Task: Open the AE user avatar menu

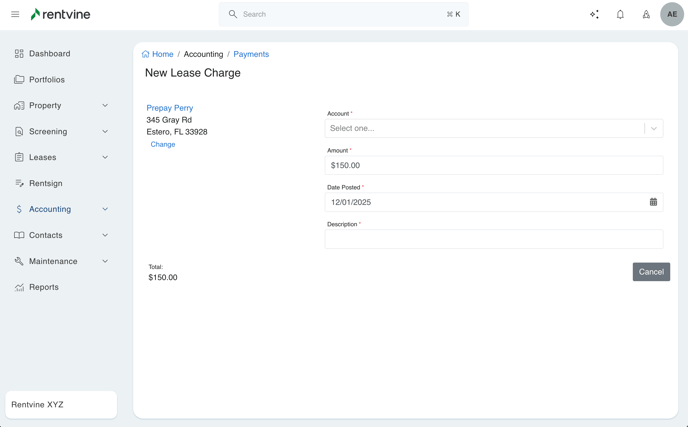Action: click(671, 15)
